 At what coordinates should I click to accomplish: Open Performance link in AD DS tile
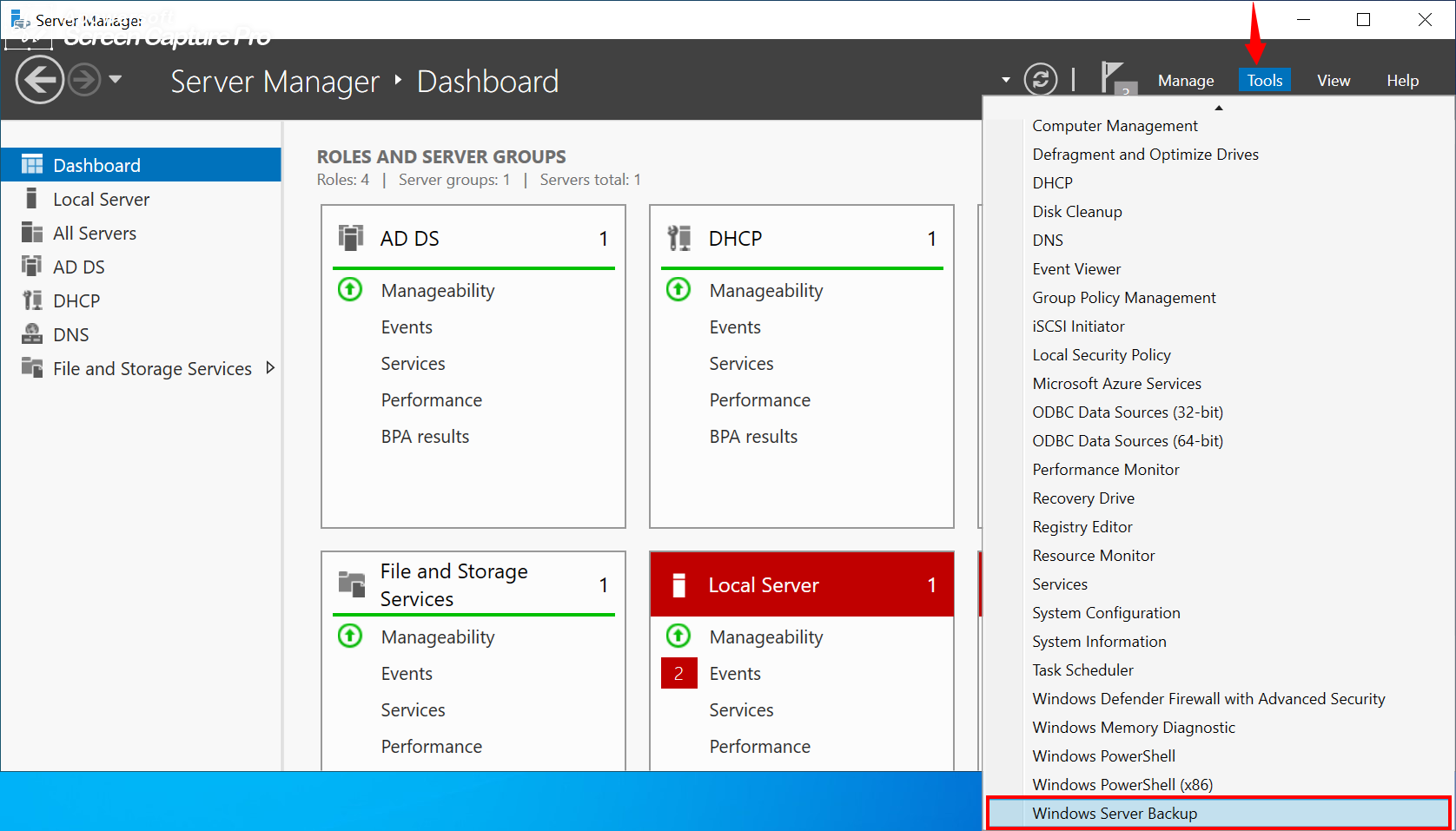431,400
